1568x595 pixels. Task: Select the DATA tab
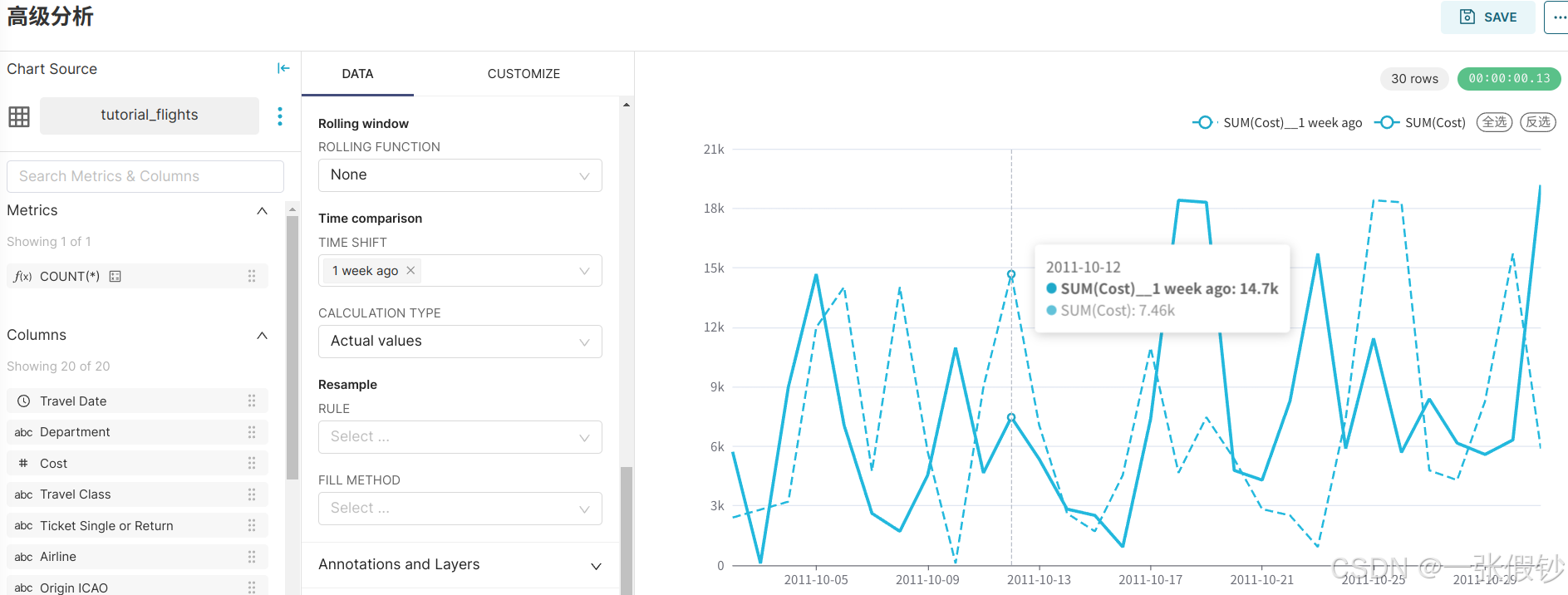tap(357, 74)
